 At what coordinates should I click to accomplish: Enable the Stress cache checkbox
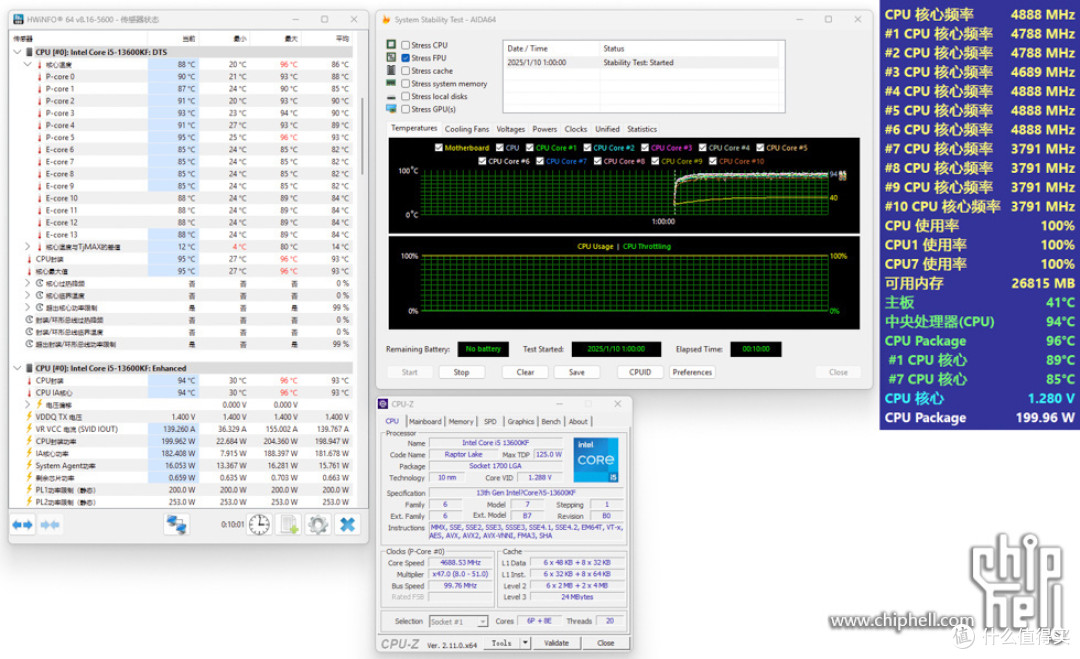click(406, 71)
